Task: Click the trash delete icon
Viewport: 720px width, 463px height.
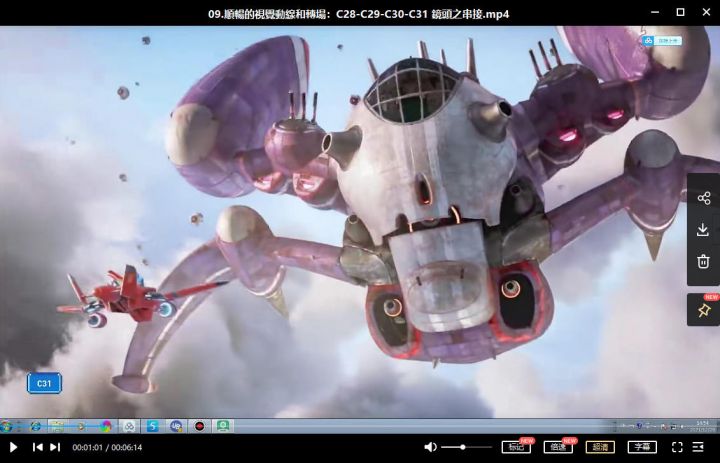Action: click(703, 261)
